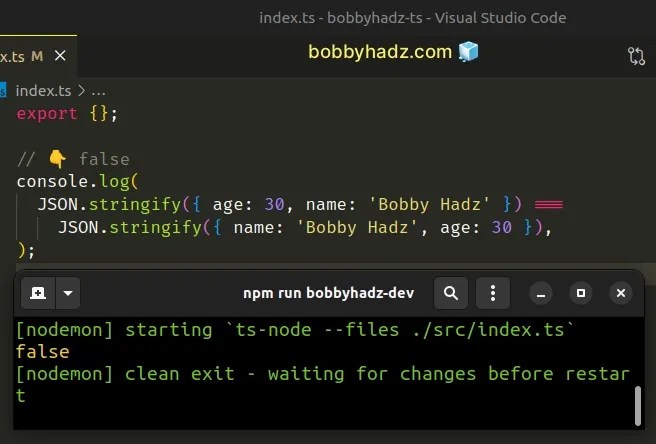Click the strict equality operator
Image resolution: width=656 pixels, height=444 pixels.
(x=548, y=205)
